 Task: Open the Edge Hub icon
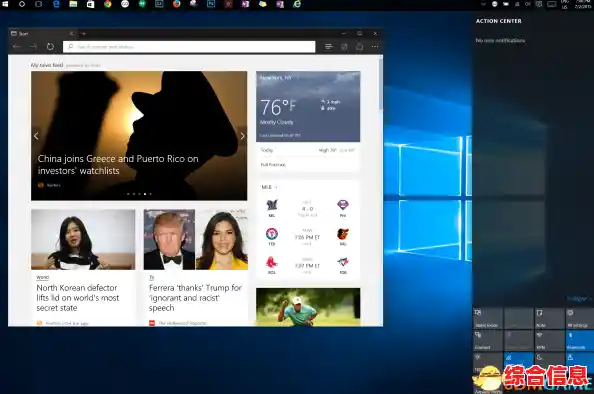tap(328, 47)
